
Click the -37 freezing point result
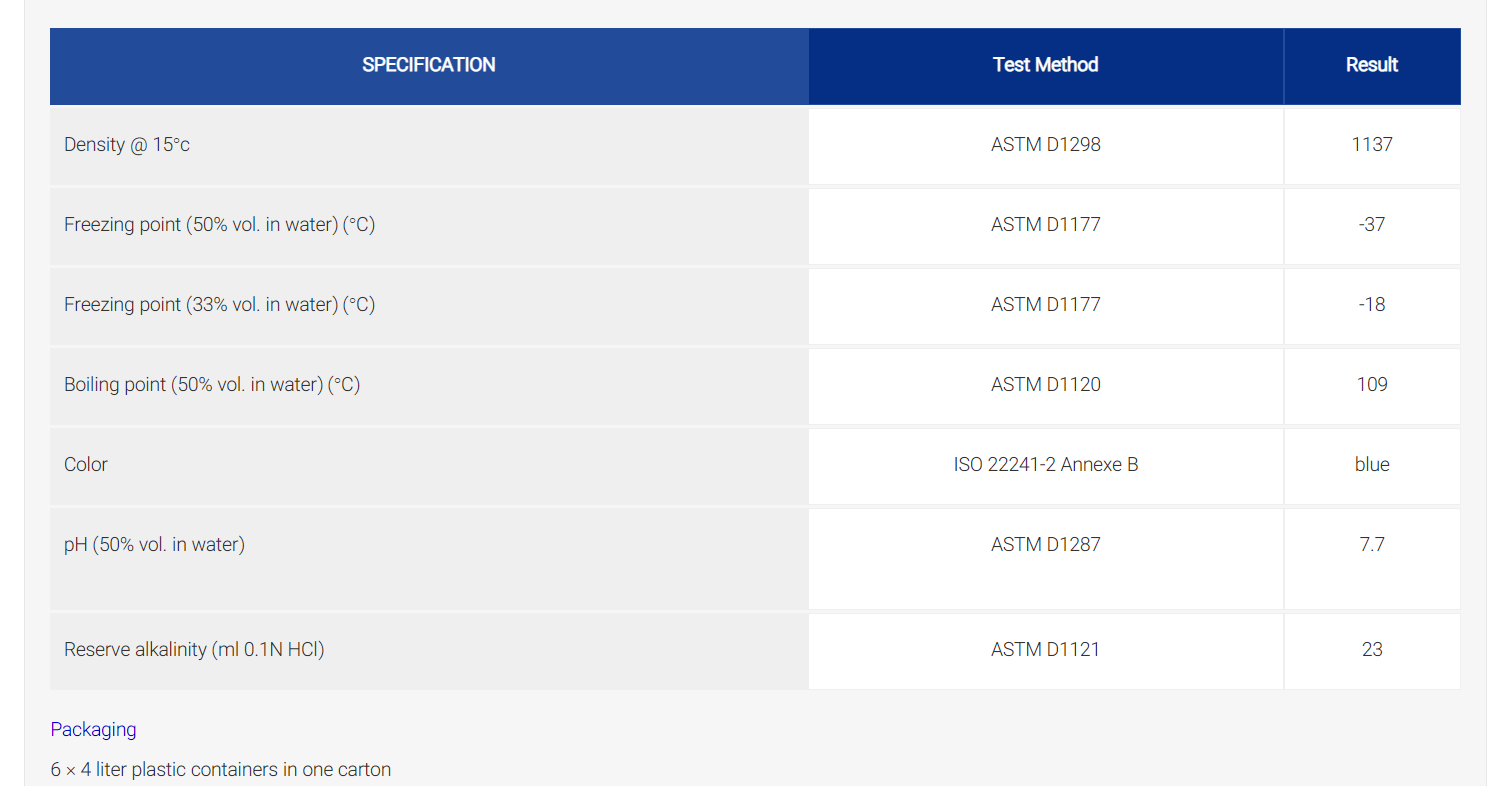click(1372, 224)
